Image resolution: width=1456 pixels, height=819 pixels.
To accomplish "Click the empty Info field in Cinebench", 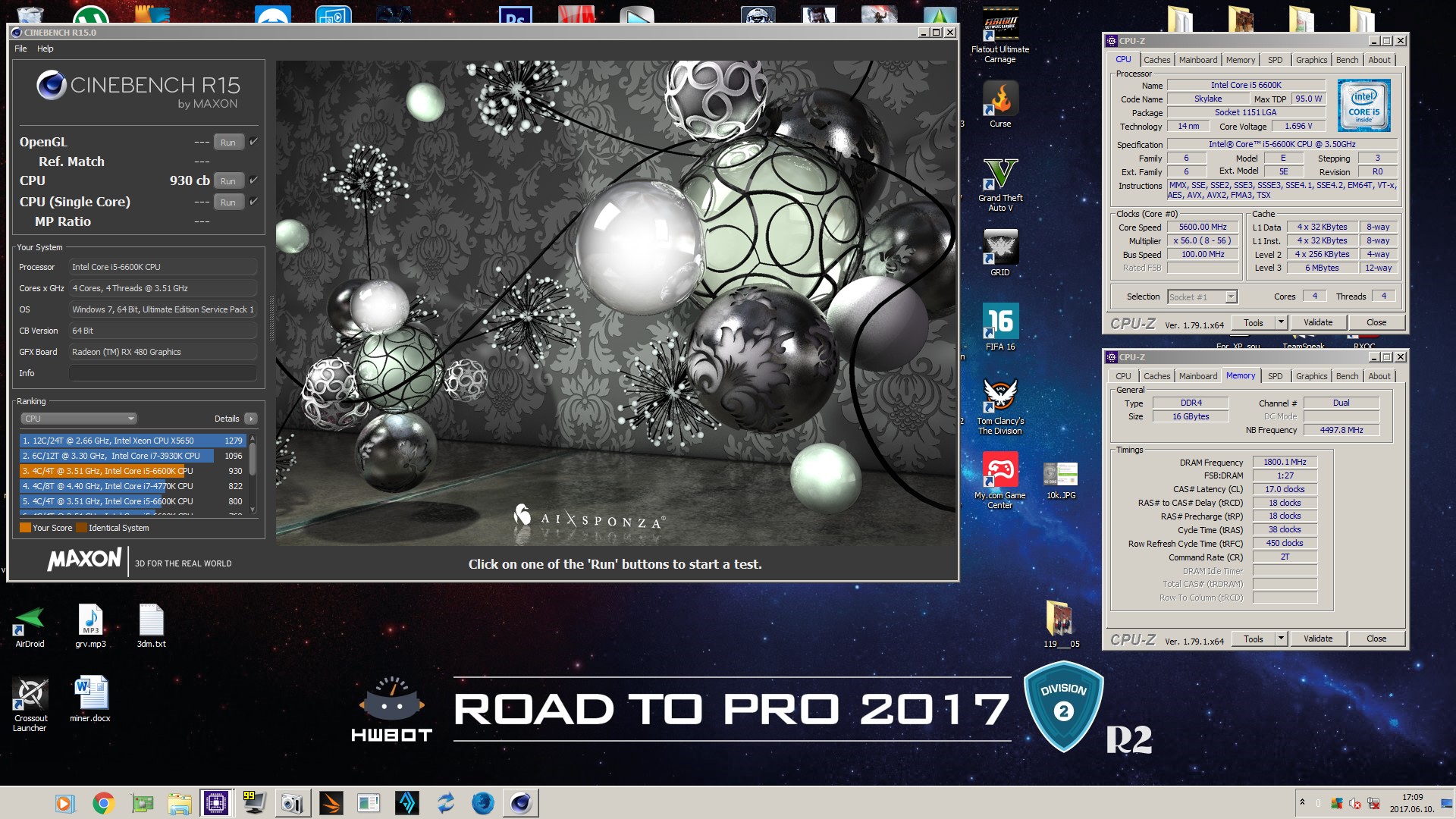I will pyautogui.click(x=163, y=373).
